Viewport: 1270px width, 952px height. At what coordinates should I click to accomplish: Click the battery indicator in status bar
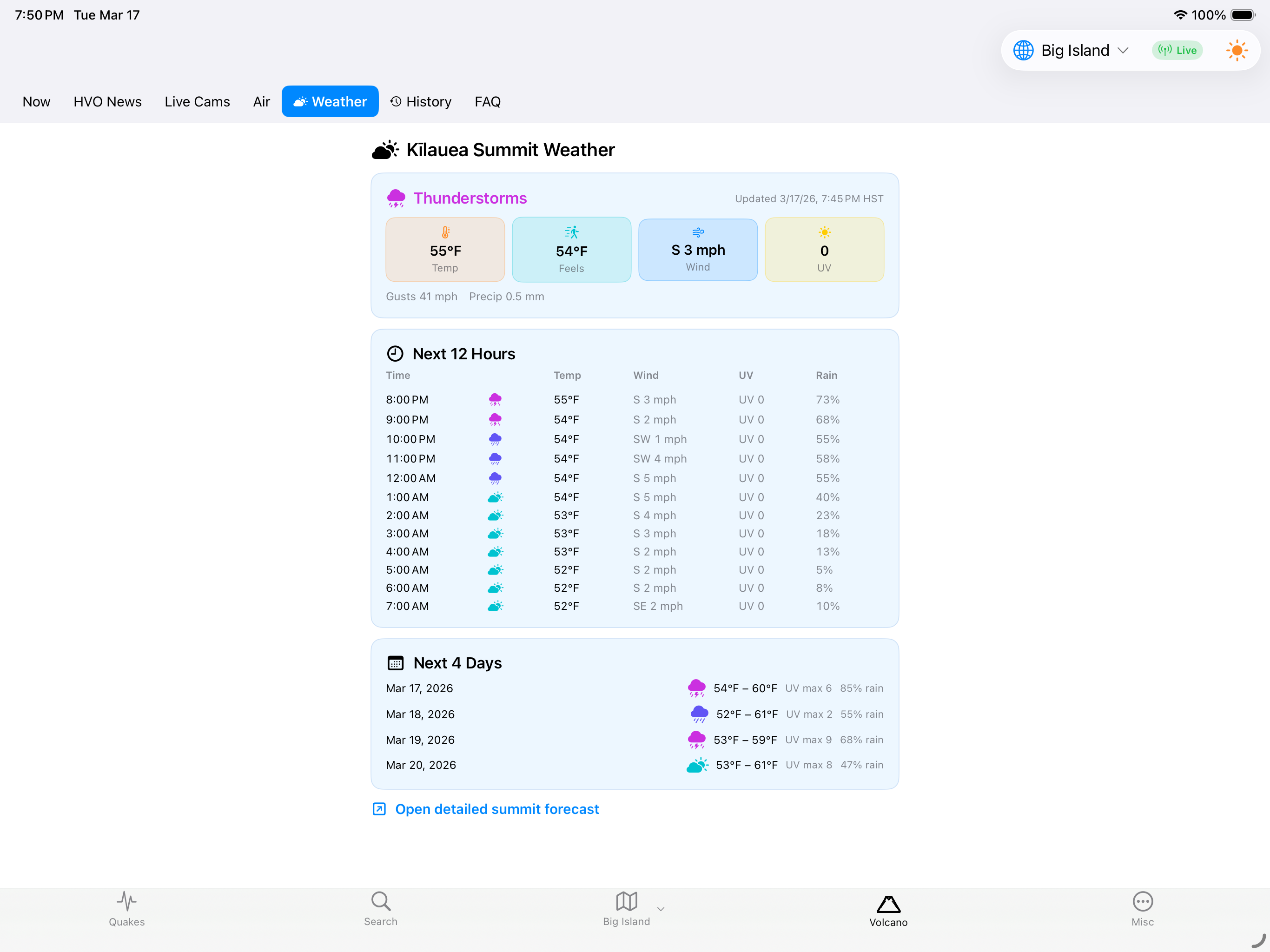(1243, 15)
